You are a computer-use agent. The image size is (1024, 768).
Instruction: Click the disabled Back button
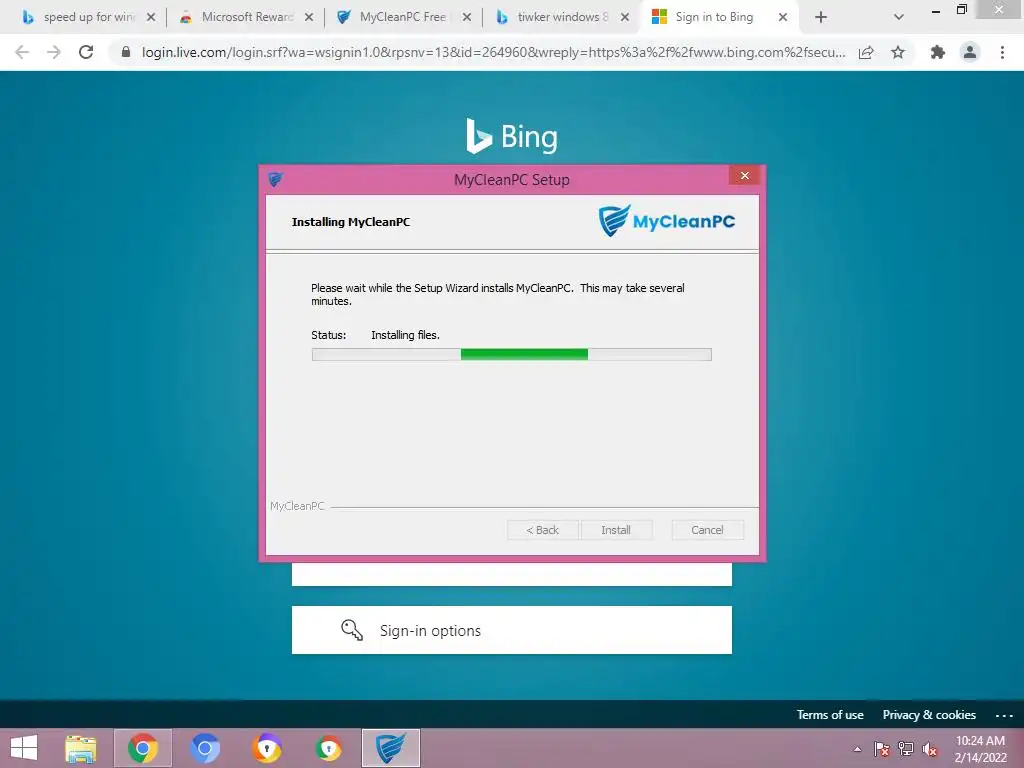[x=543, y=530]
